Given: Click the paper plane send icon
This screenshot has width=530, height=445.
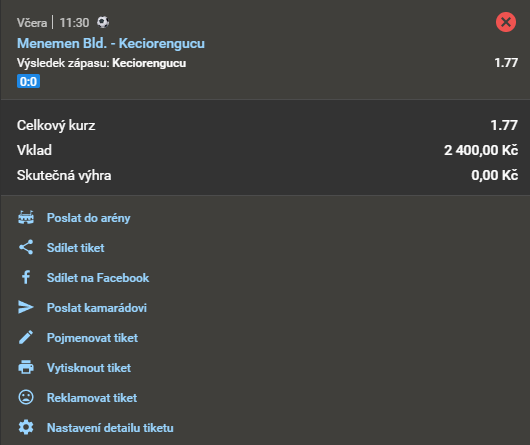Looking at the screenshot, I should tap(26, 307).
